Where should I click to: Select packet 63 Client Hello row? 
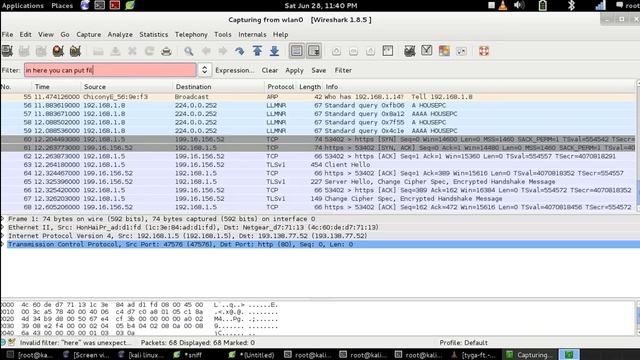pos(318,164)
